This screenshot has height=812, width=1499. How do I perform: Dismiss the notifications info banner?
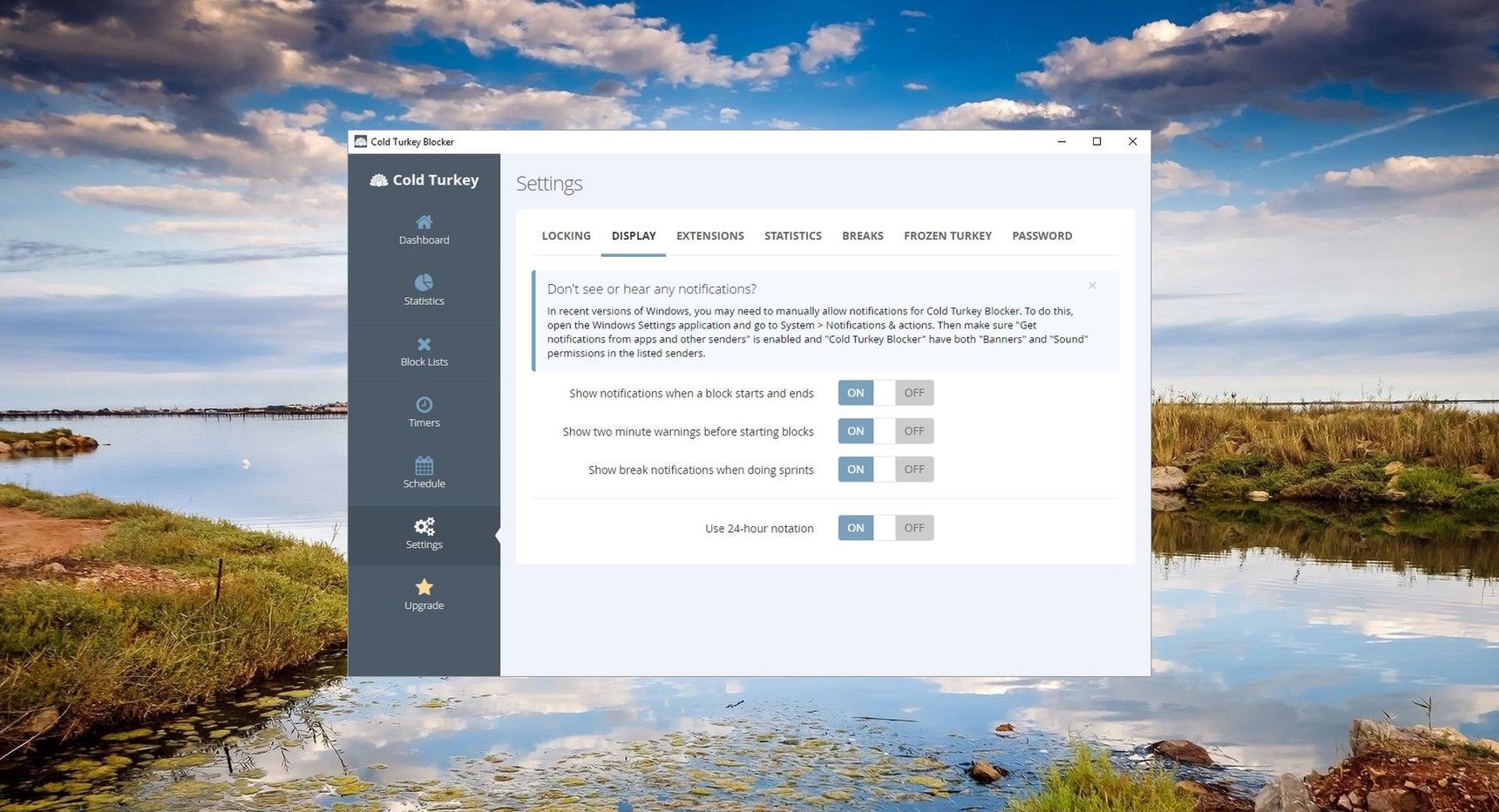1092,286
